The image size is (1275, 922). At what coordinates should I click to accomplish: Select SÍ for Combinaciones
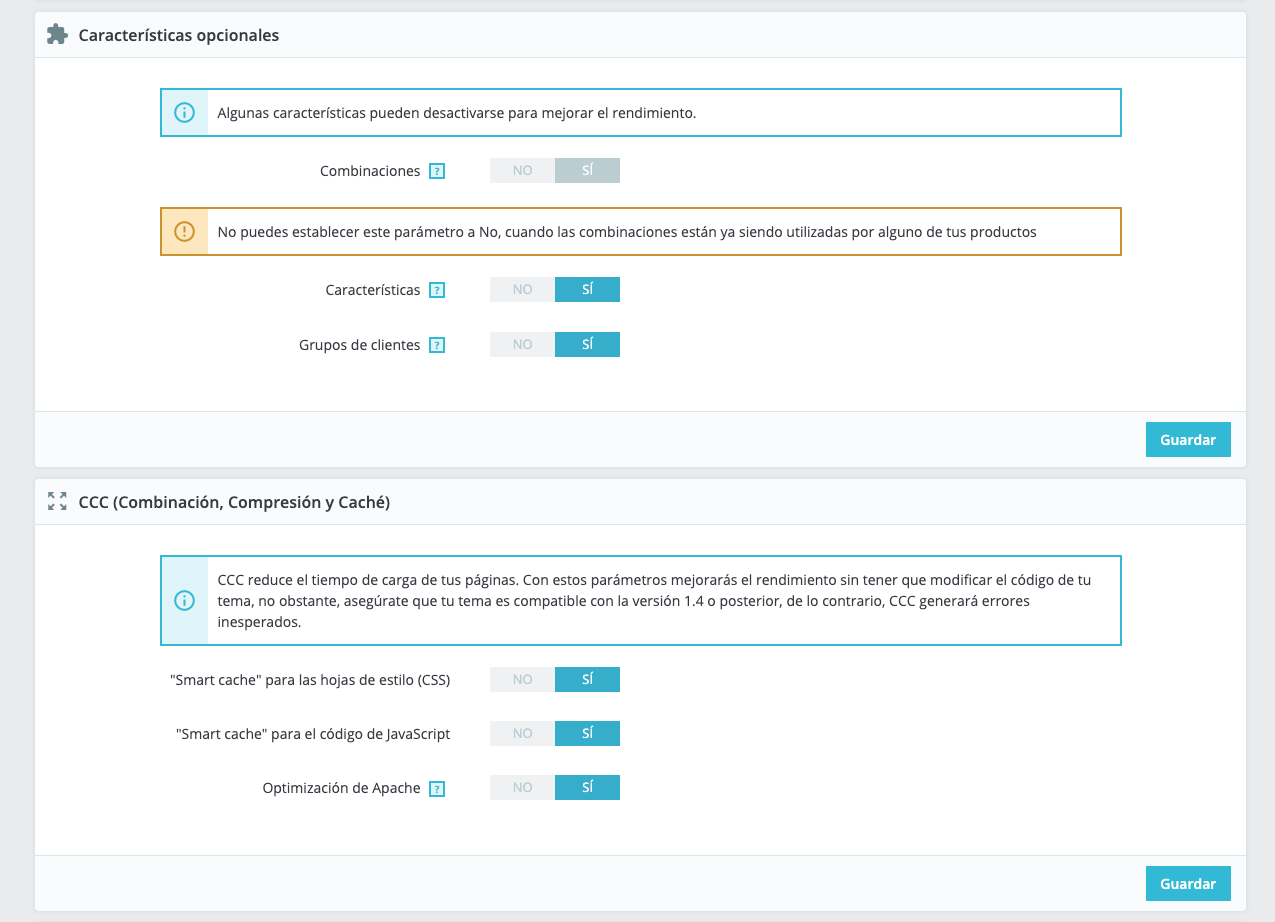pos(587,171)
